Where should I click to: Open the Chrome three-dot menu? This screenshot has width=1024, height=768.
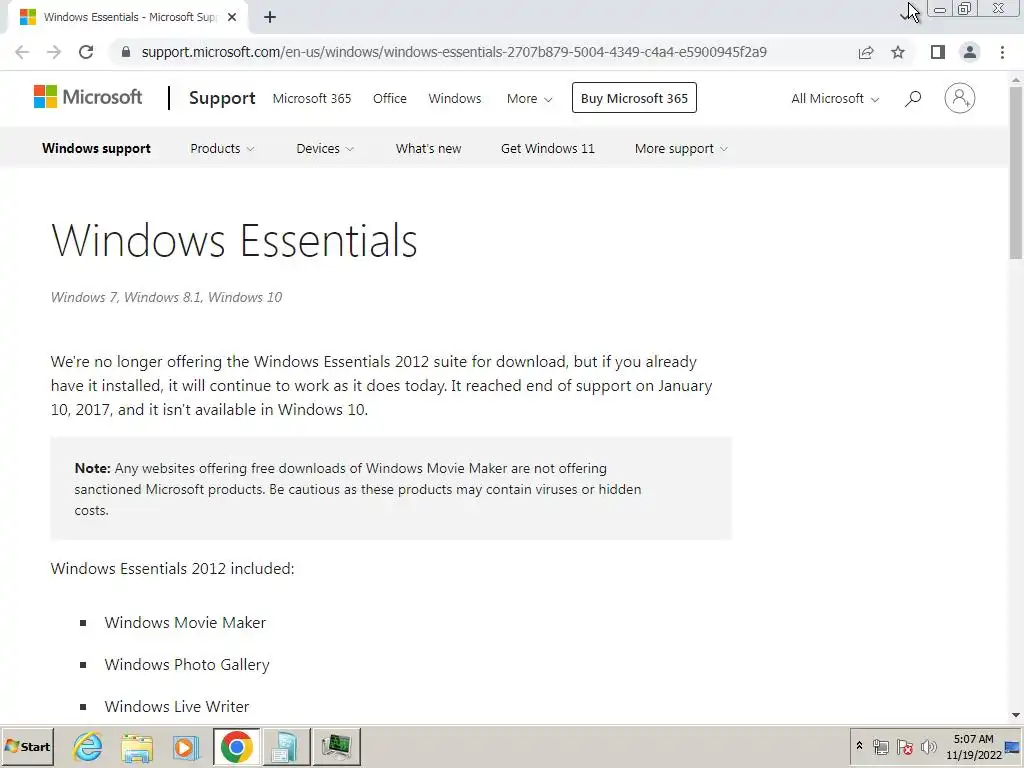coord(1002,52)
